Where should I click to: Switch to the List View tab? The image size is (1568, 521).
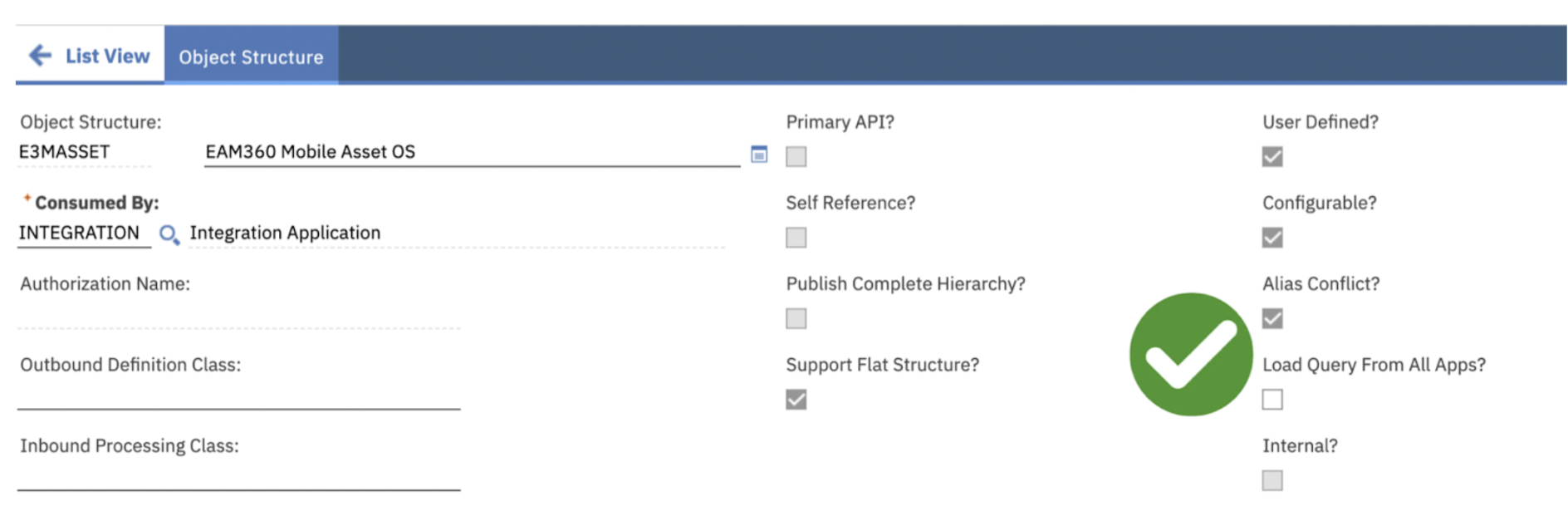click(90, 56)
